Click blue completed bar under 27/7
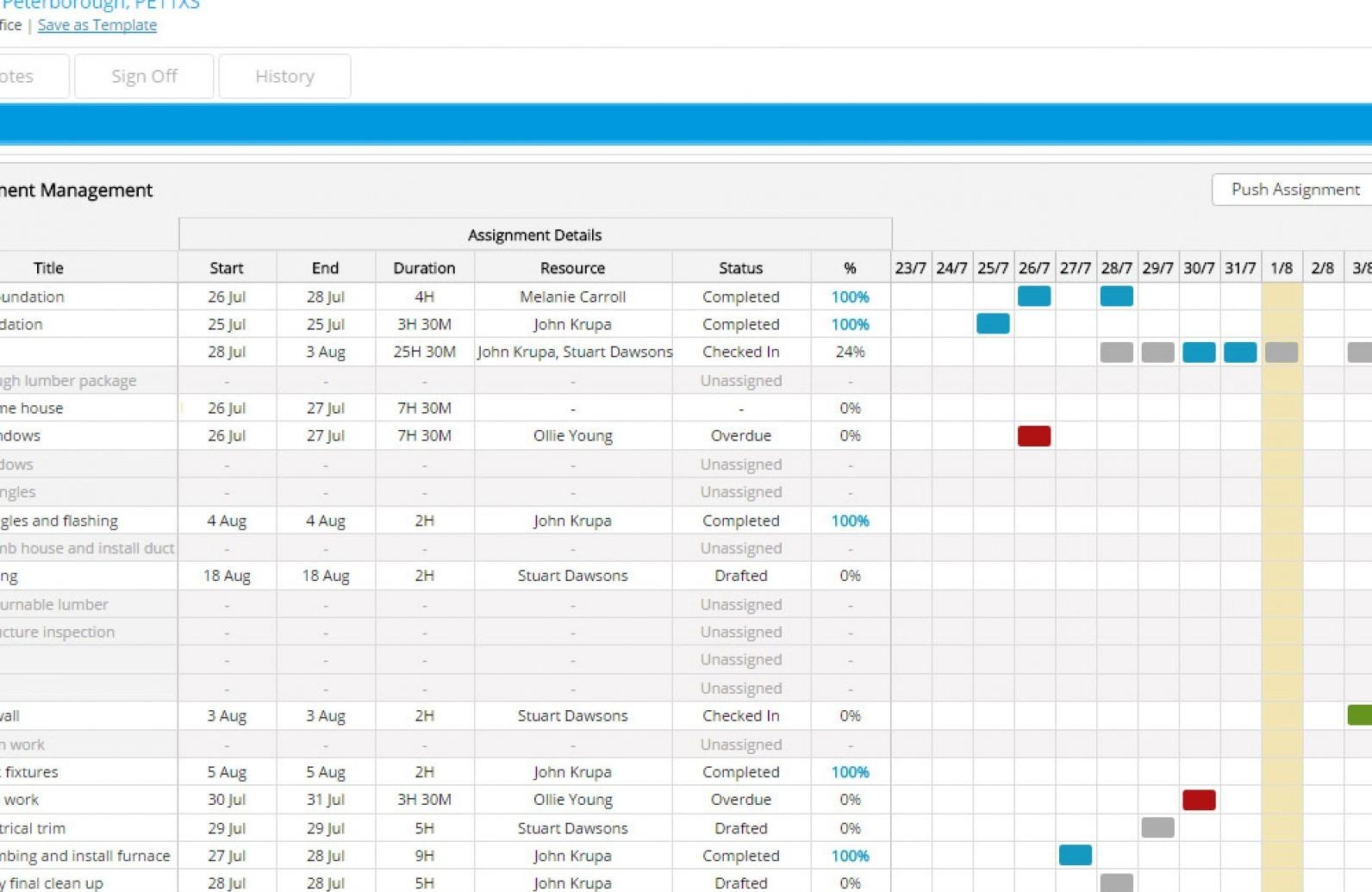Screen dimensions: 1372x892 pyautogui.click(x=1075, y=855)
